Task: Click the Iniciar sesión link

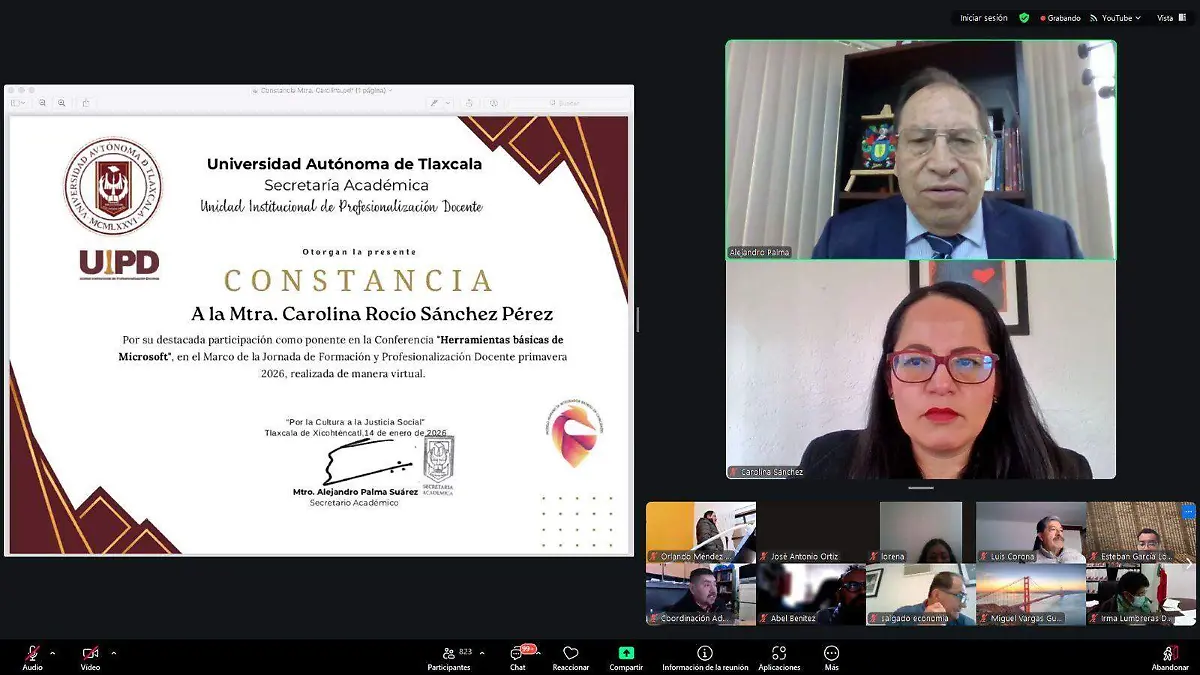Action: [x=985, y=17]
